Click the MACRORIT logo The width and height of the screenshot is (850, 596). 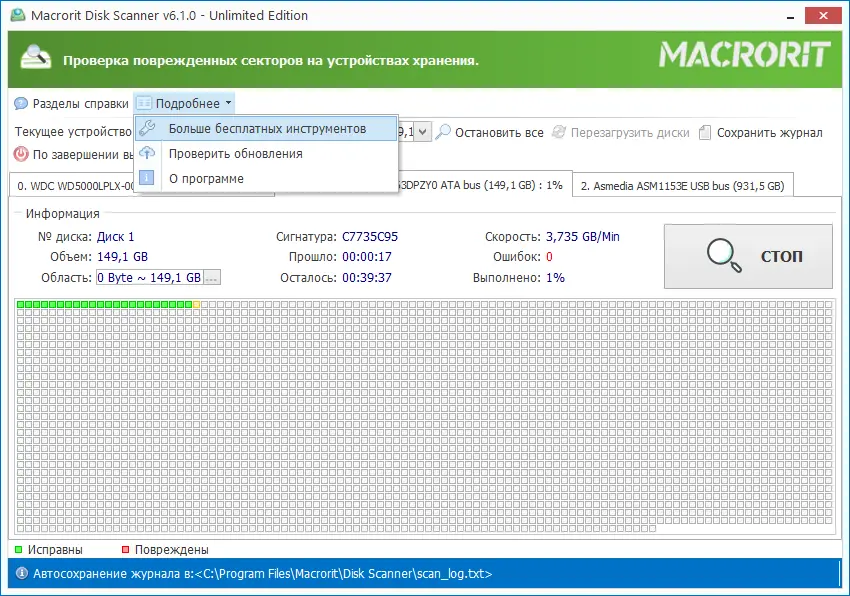pos(744,54)
